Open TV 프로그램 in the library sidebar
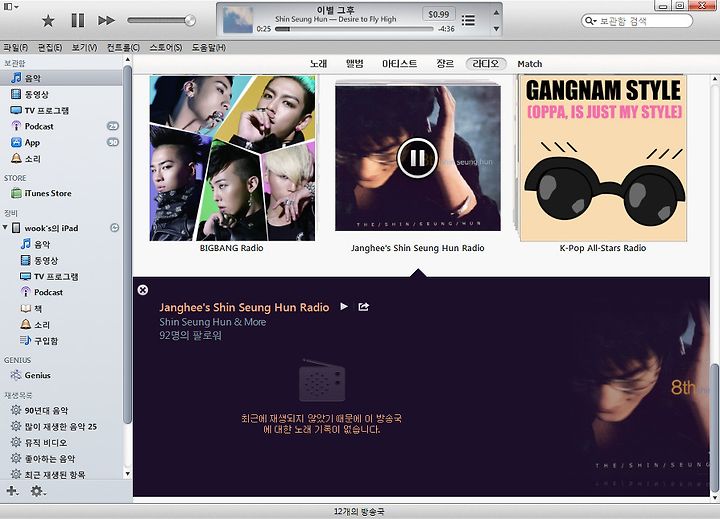The height and width of the screenshot is (519, 720). [61, 110]
